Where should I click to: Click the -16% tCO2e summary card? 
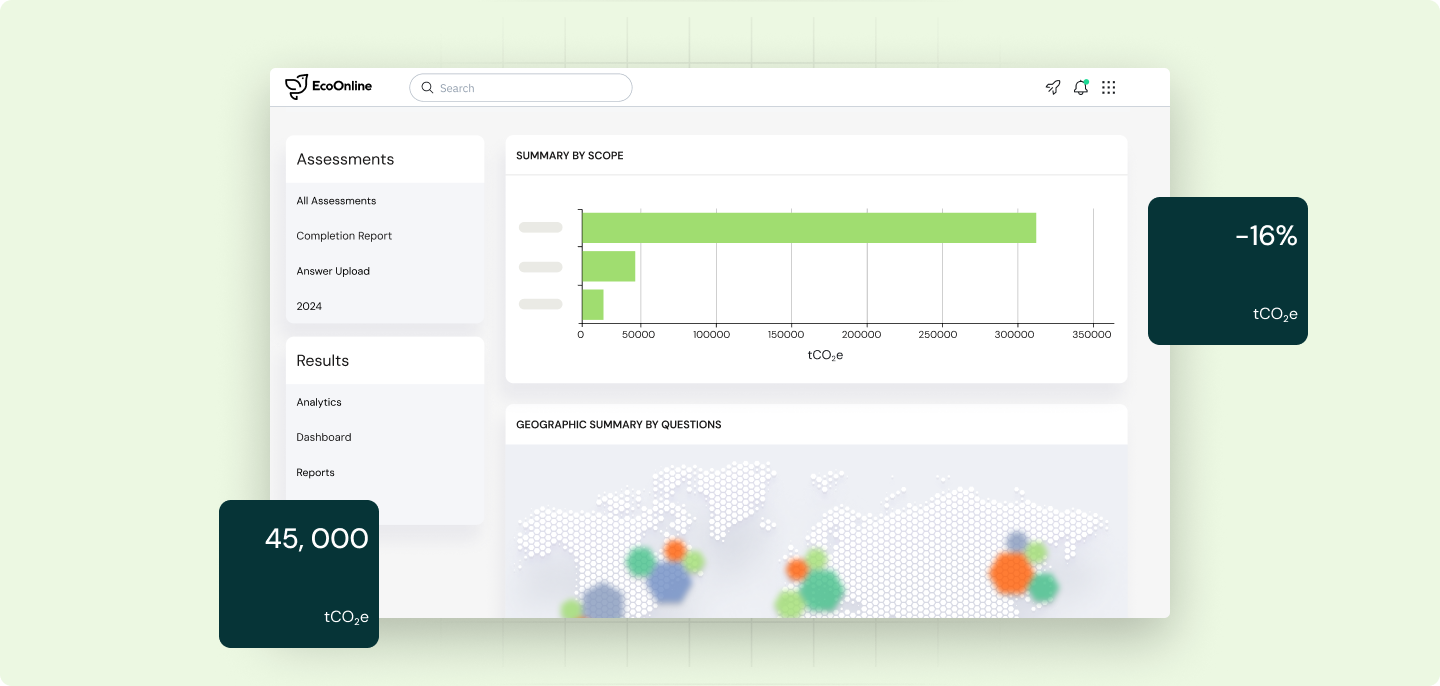pos(1227,270)
